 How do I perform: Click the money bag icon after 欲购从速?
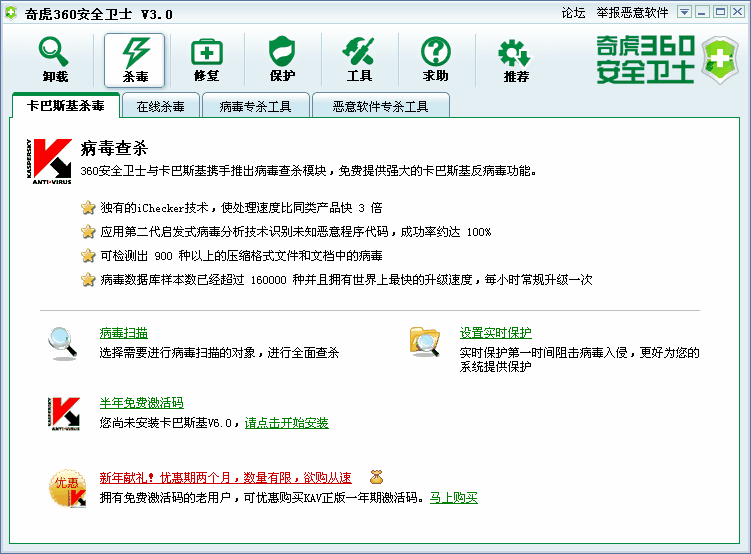point(376,477)
